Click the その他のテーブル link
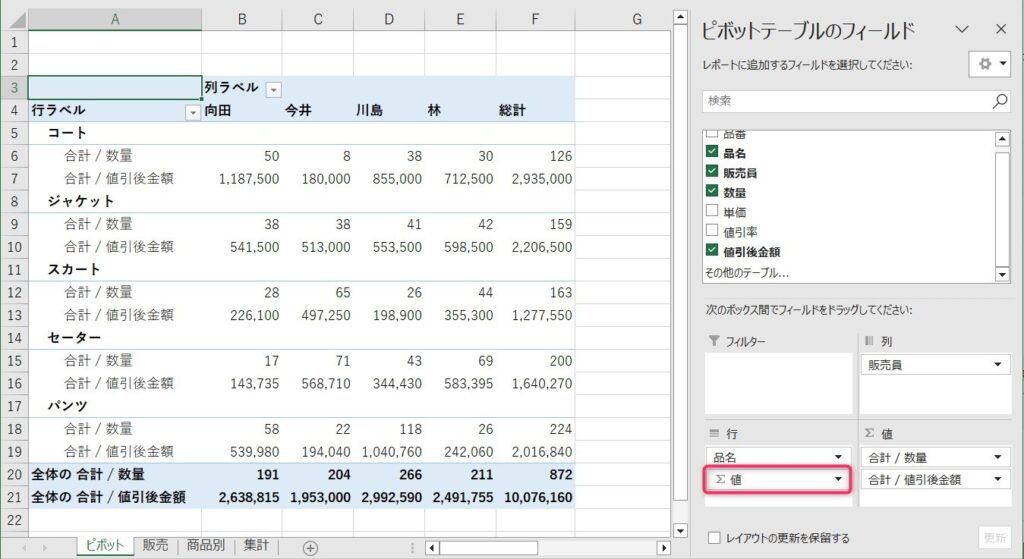Image resolution: width=1024 pixels, height=559 pixels. [x=746, y=272]
